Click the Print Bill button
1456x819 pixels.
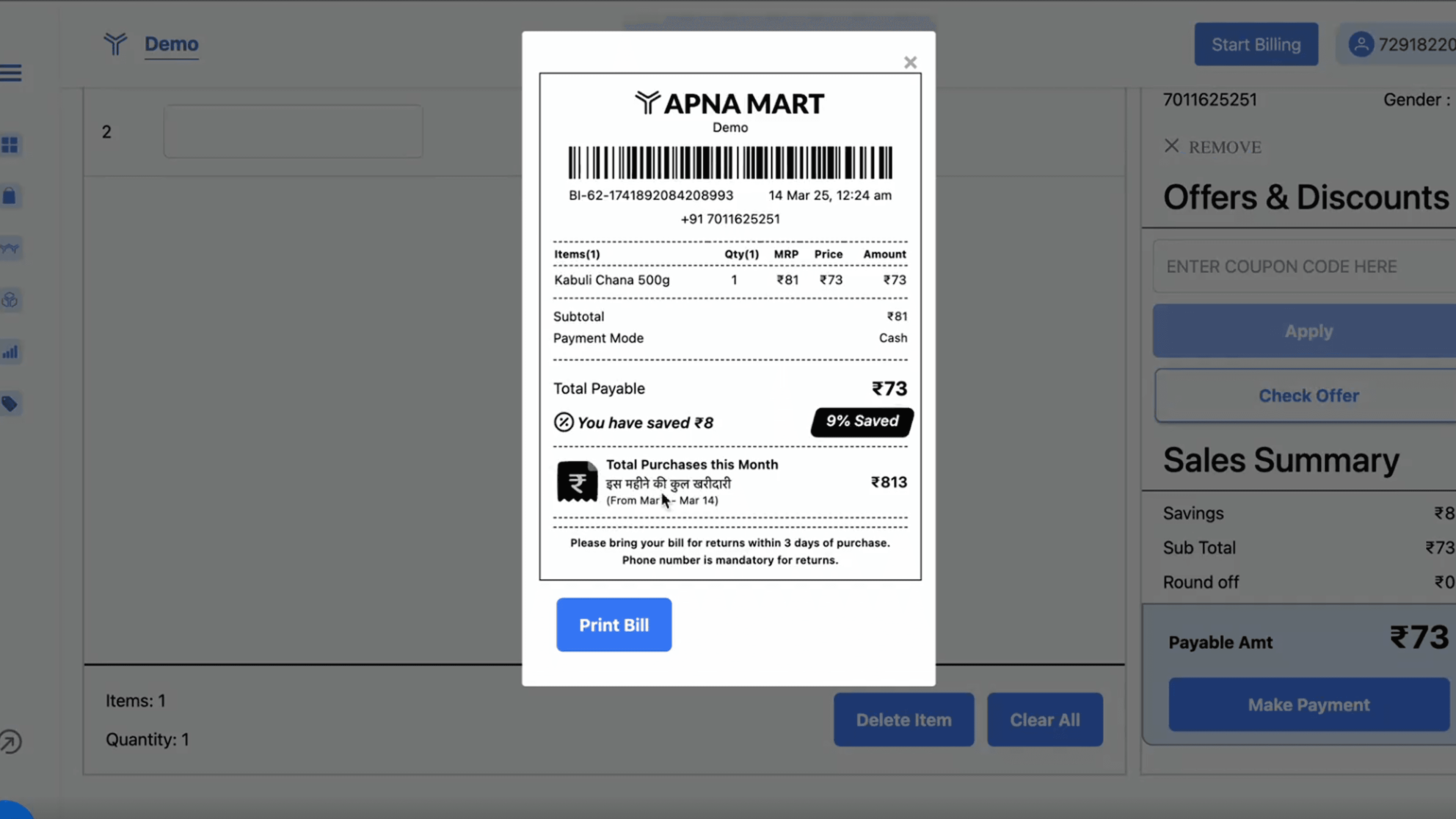pyautogui.click(x=614, y=624)
